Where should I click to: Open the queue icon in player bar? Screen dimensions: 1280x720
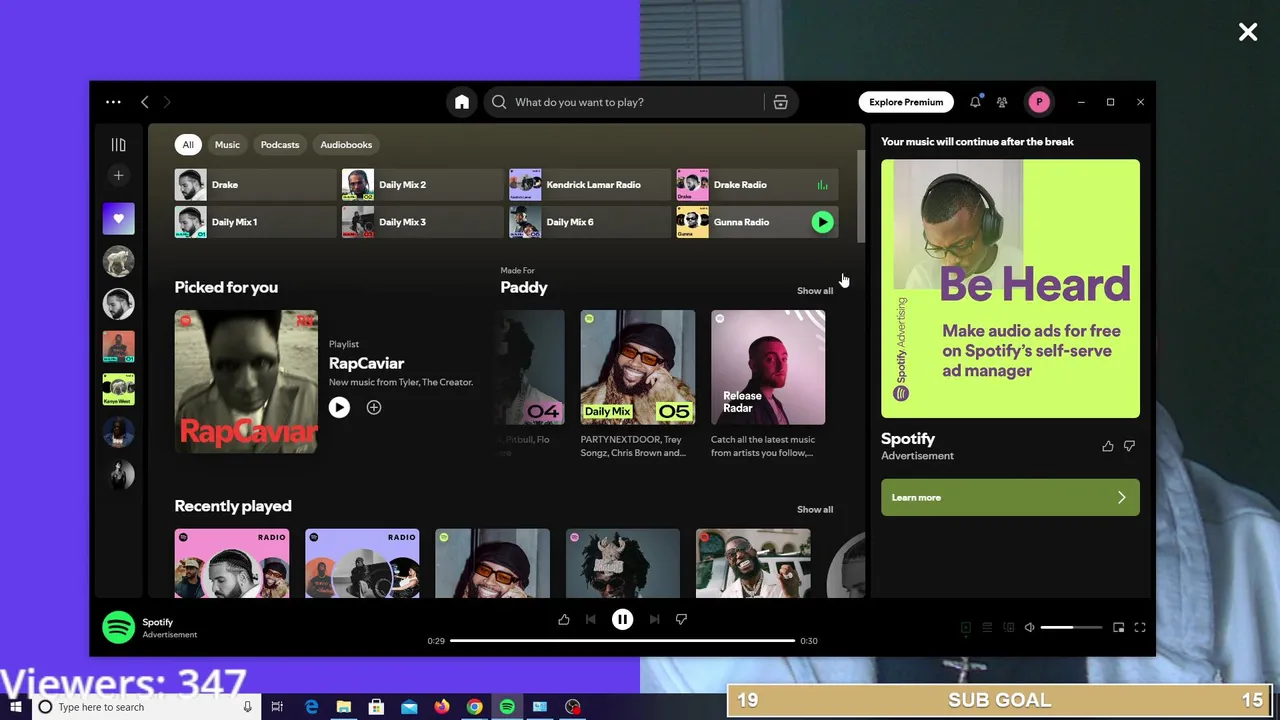click(987, 628)
